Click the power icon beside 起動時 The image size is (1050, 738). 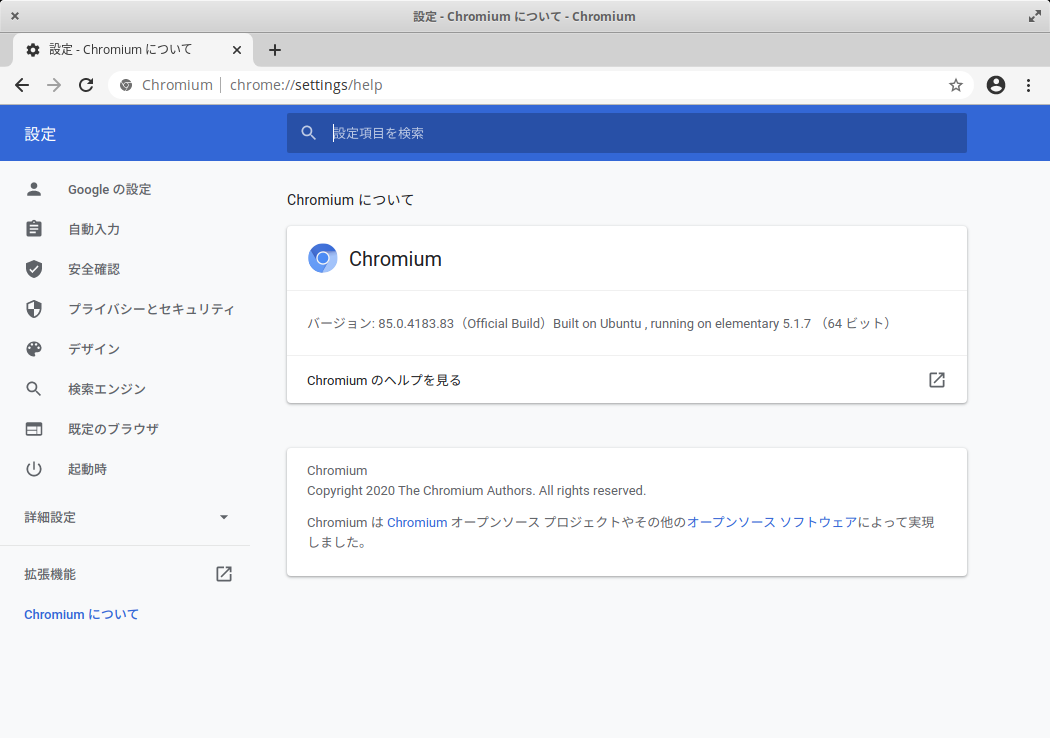click(34, 469)
